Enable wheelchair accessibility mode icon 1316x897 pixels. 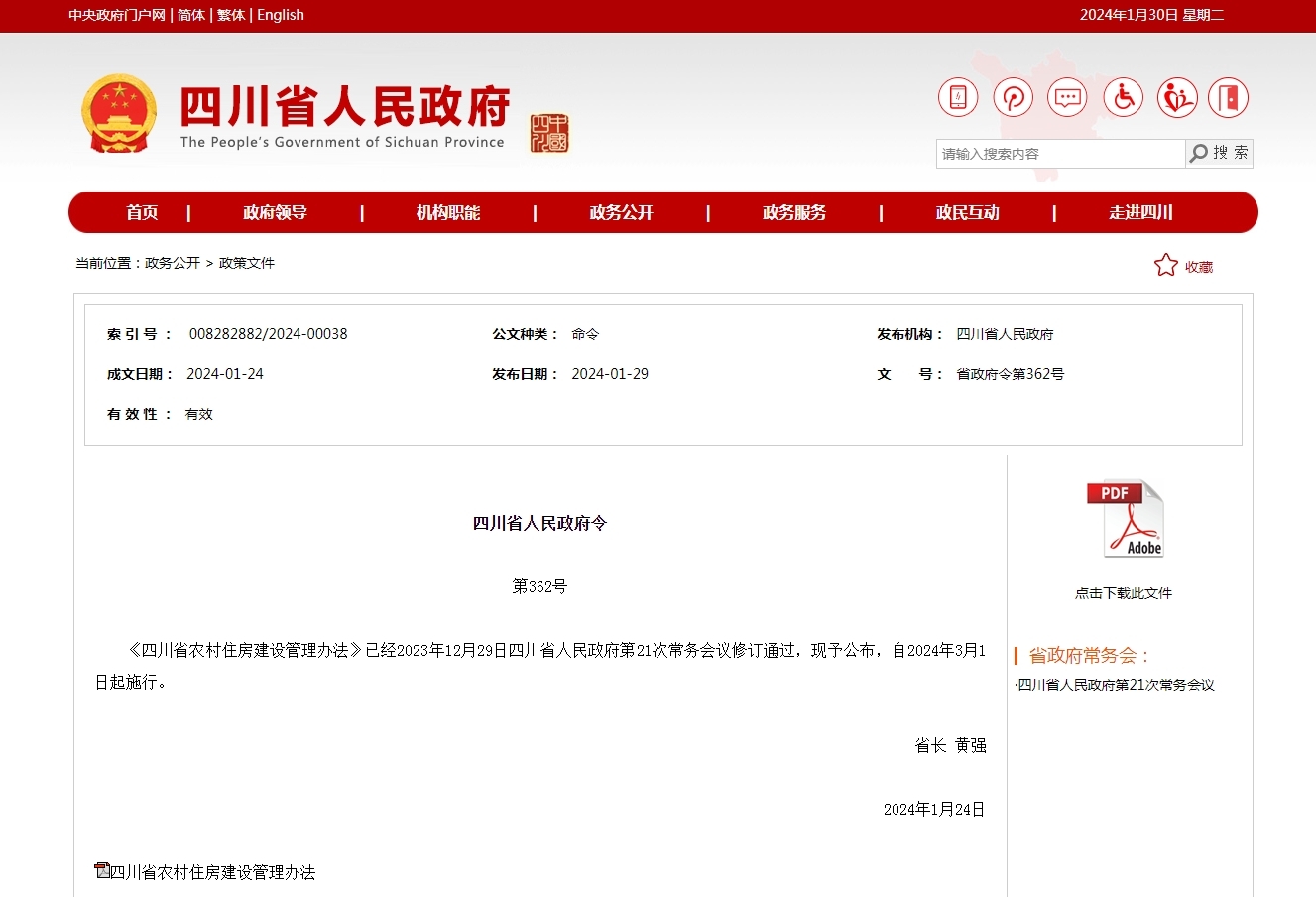click(x=1123, y=97)
